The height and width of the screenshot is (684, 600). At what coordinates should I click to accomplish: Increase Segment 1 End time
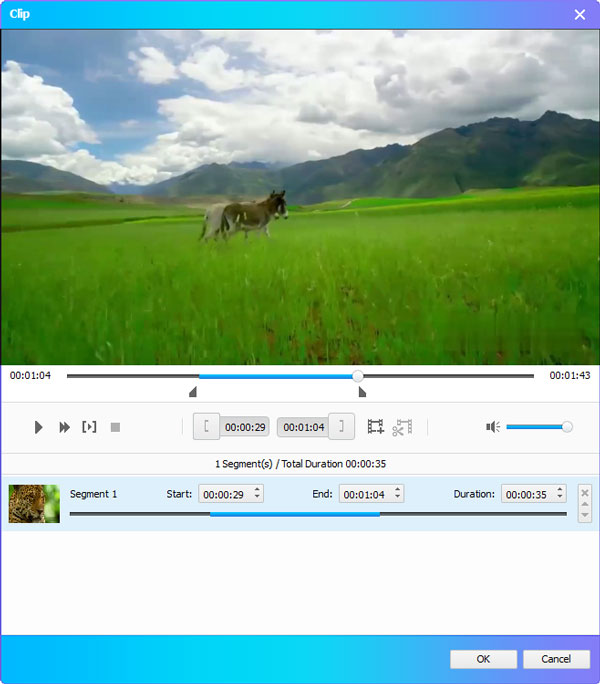(x=398, y=489)
